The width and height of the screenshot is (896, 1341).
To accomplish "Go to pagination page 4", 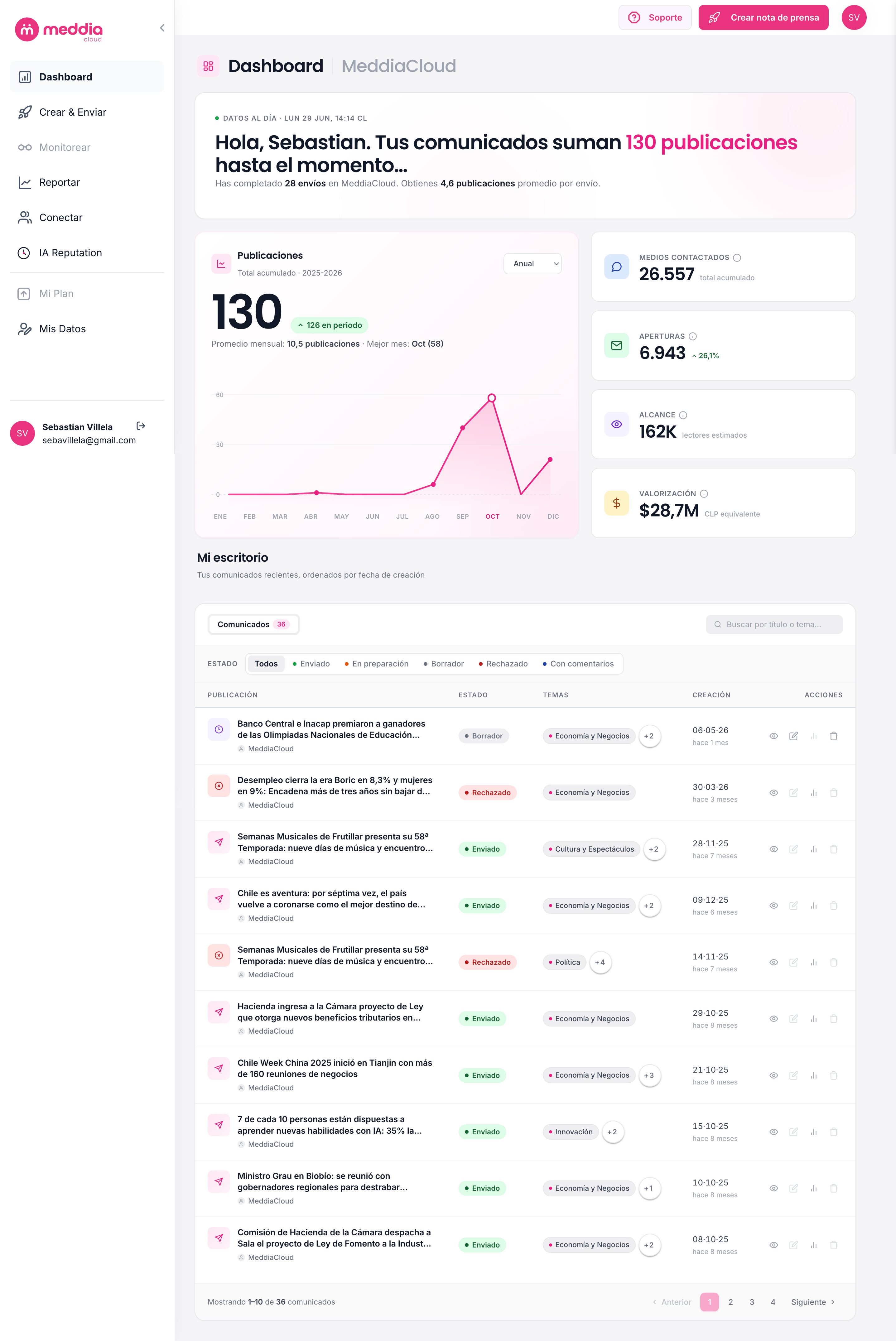I will coord(773,1302).
